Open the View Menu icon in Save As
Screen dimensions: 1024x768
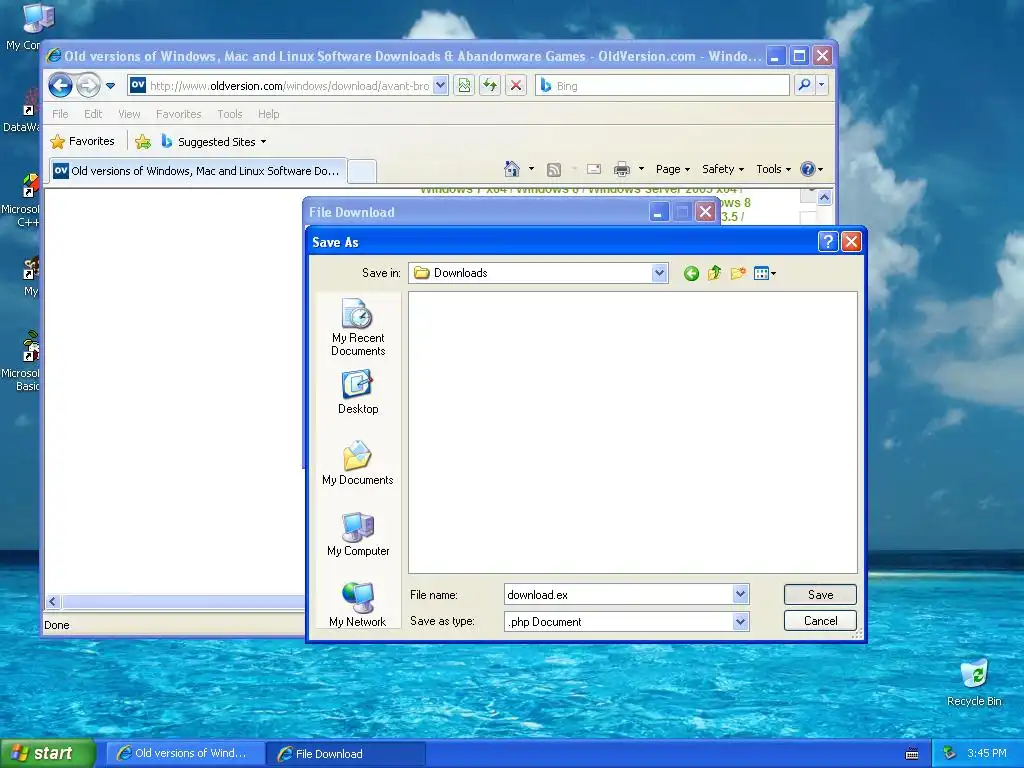pyautogui.click(x=764, y=273)
